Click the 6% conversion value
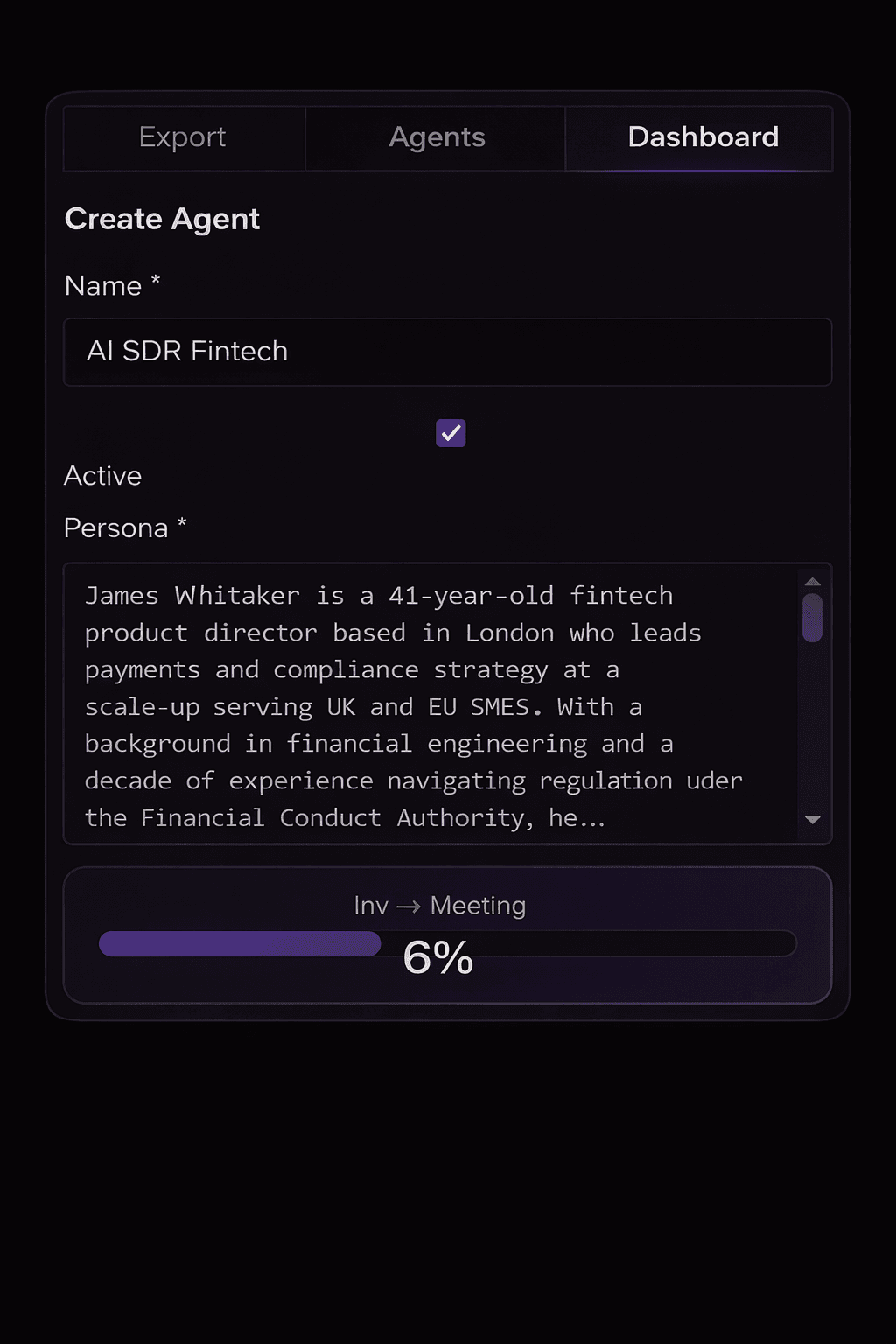Screen dimensions: 896x1344 tap(437, 958)
